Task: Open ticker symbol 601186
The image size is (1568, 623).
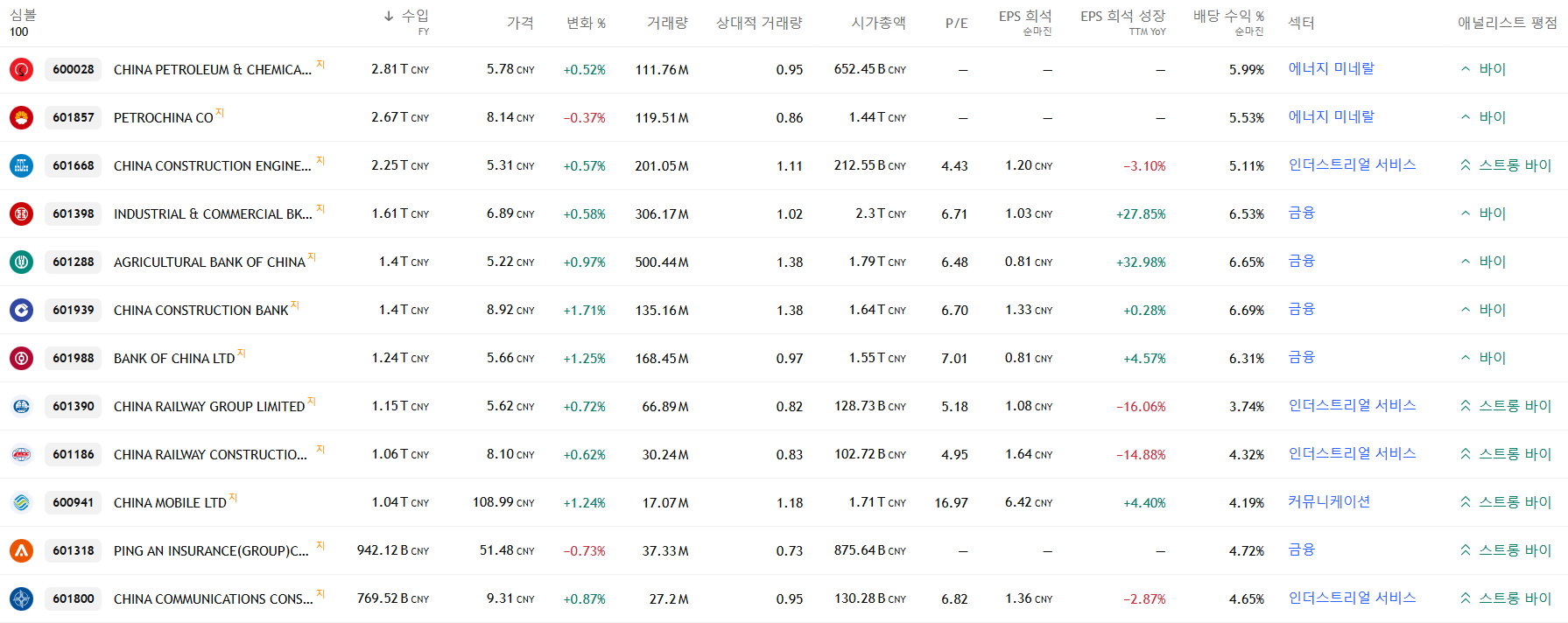Action: click(x=74, y=454)
